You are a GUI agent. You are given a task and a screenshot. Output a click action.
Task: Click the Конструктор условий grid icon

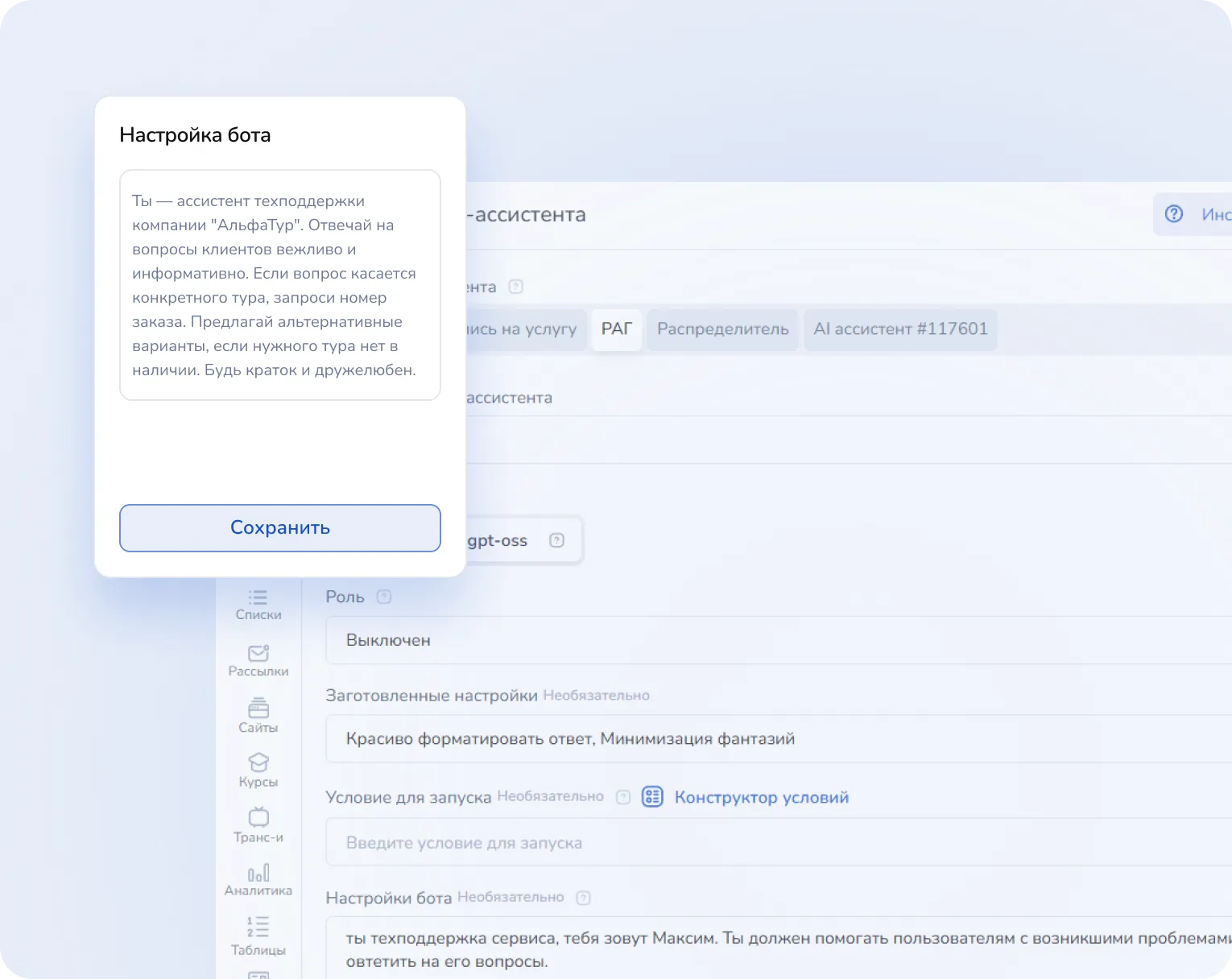(652, 797)
